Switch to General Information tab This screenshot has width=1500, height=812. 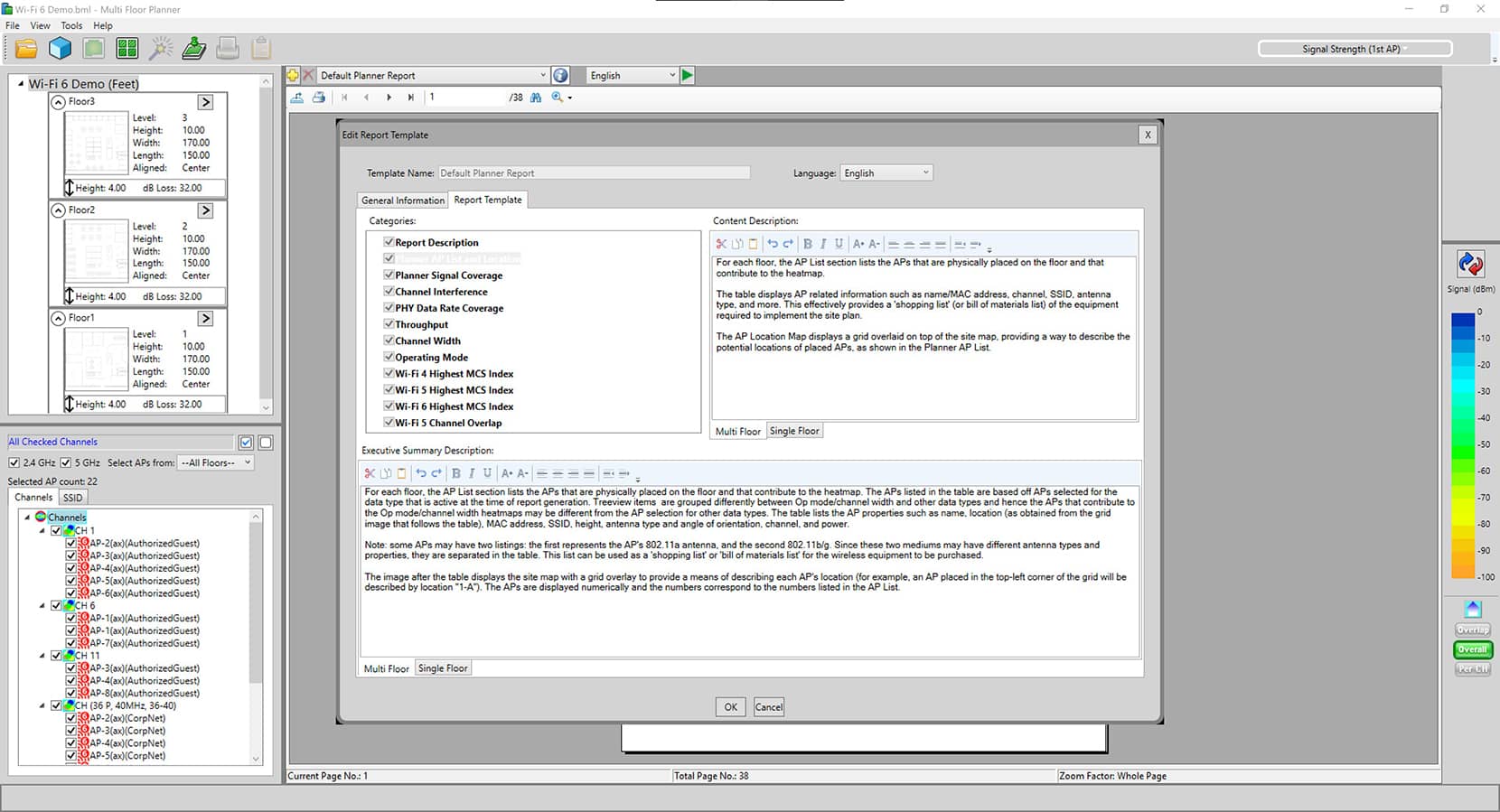coord(403,201)
